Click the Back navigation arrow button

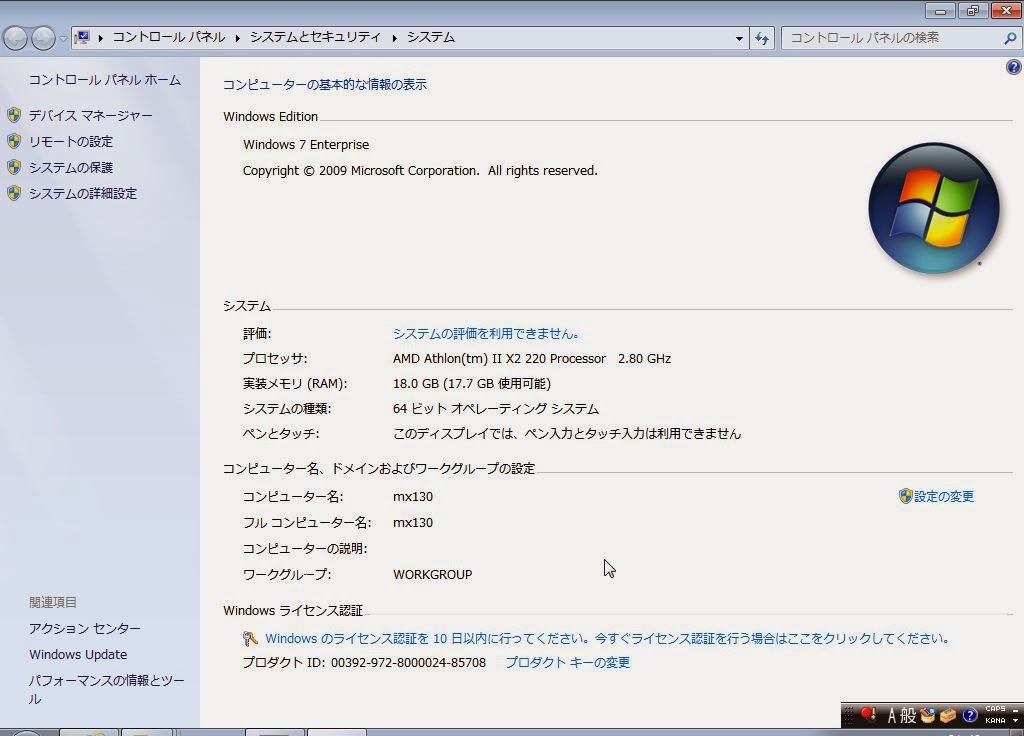[x=15, y=38]
